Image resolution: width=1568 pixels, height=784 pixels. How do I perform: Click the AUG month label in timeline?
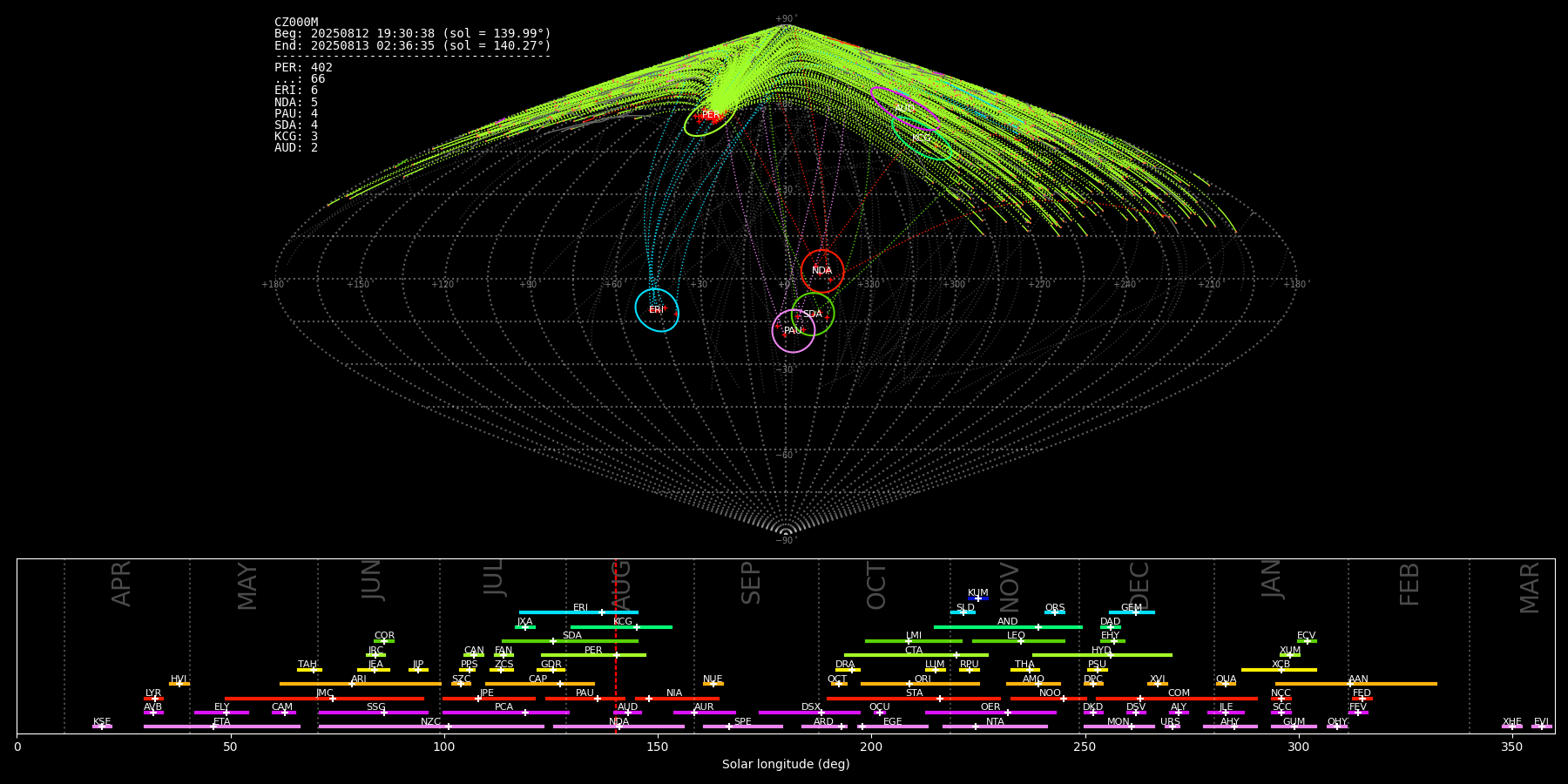(x=621, y=585)
